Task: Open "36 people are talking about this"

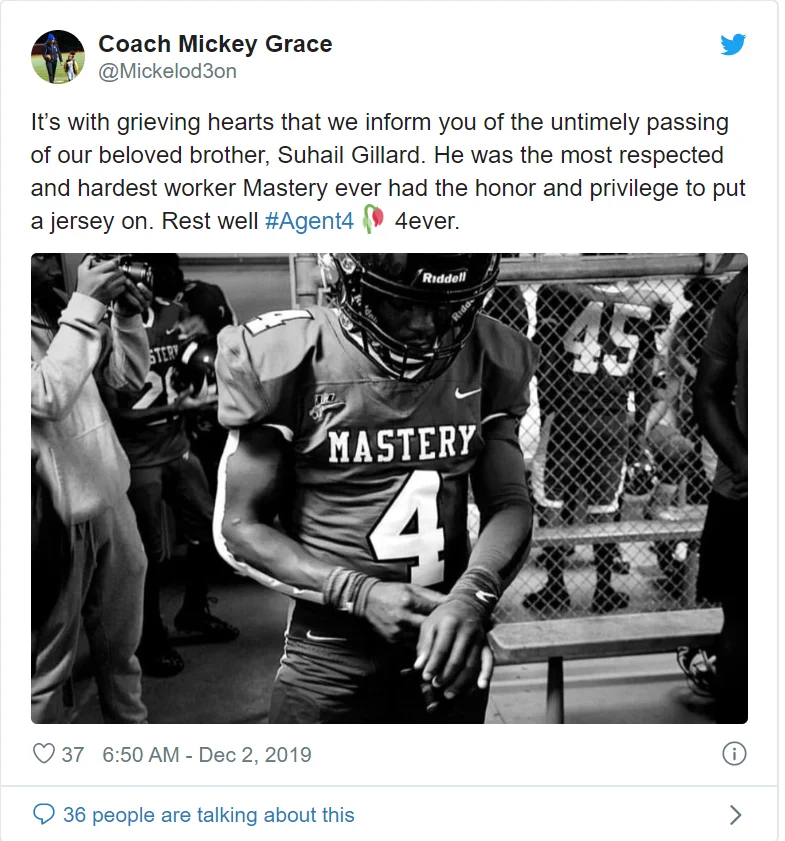Action: point(208,815)
